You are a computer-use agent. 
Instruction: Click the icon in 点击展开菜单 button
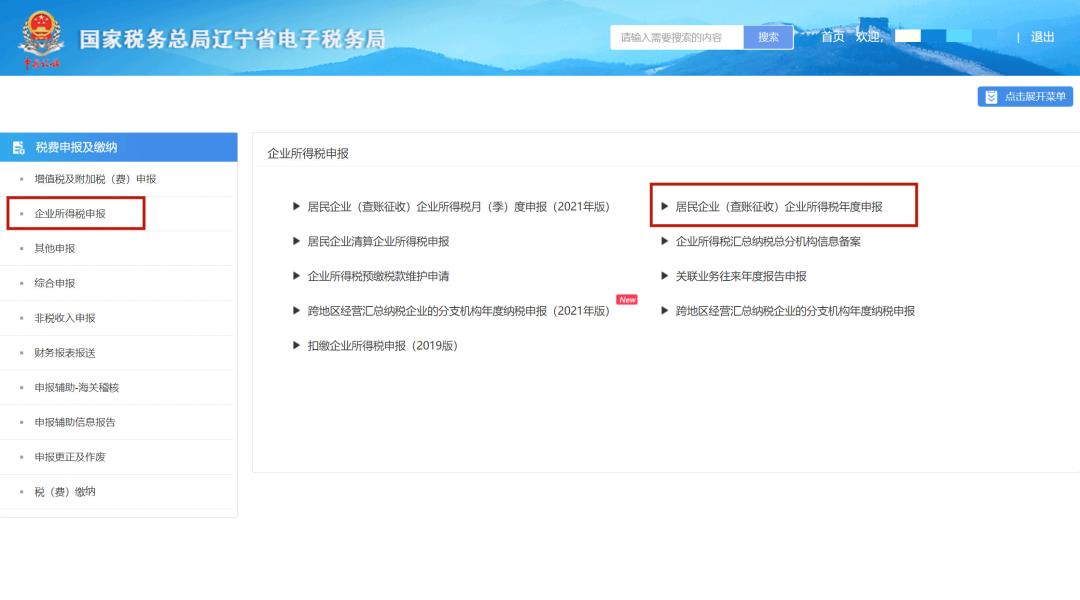pyautogui.click(x=991, y=97)
